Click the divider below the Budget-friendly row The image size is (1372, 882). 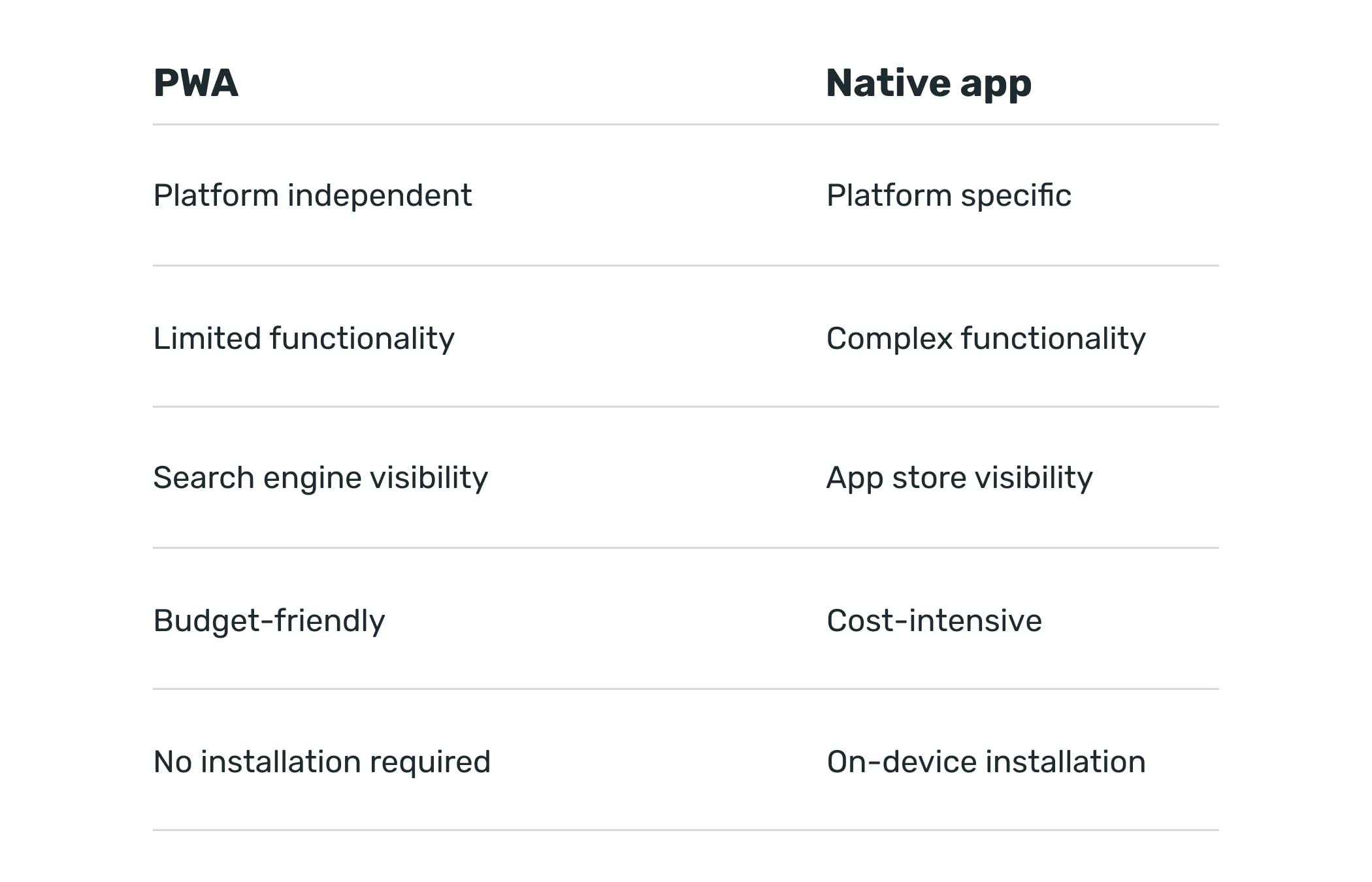click(x=686, y=689)
